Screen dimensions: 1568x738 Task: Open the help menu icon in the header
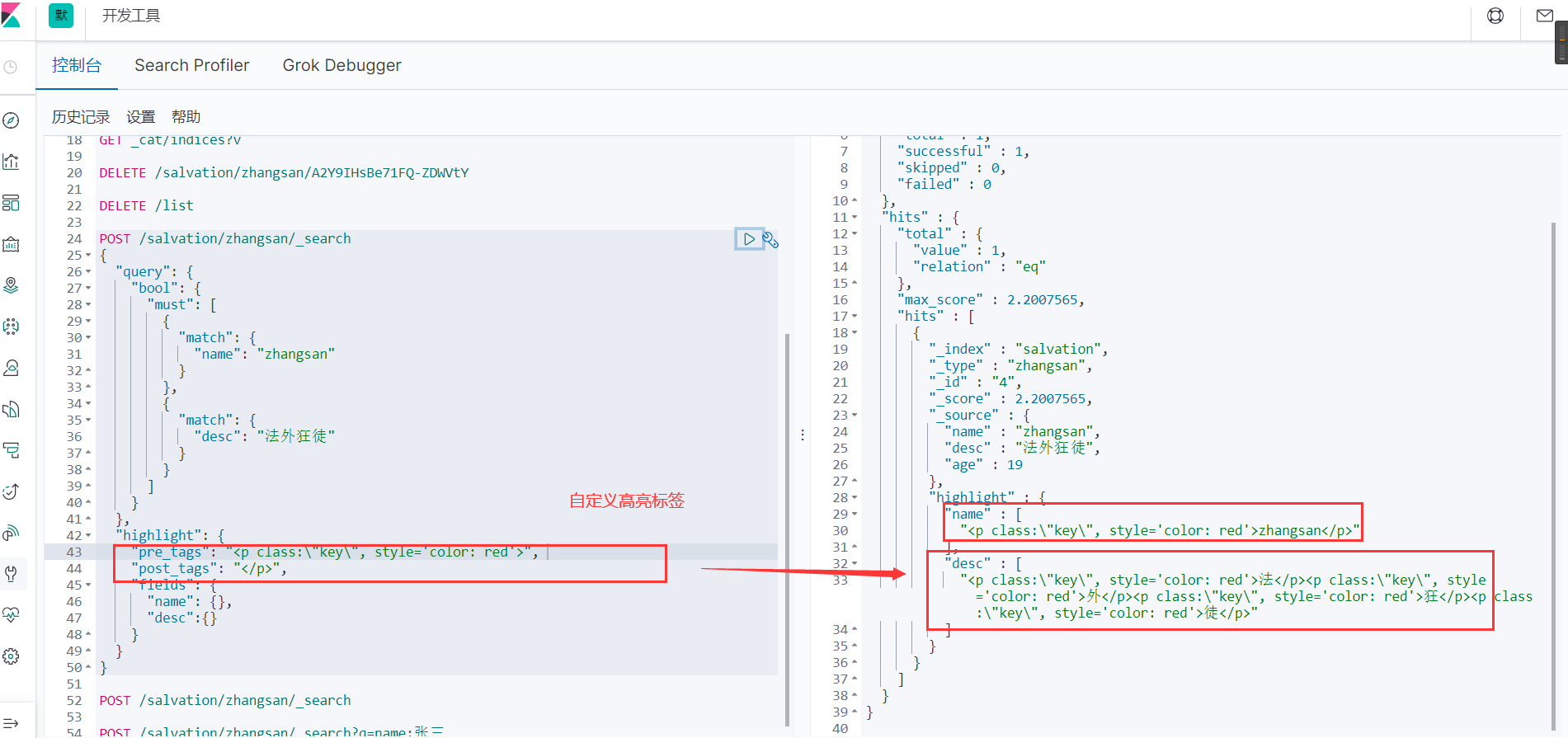pyautogui.click(x=1495, y=16)
